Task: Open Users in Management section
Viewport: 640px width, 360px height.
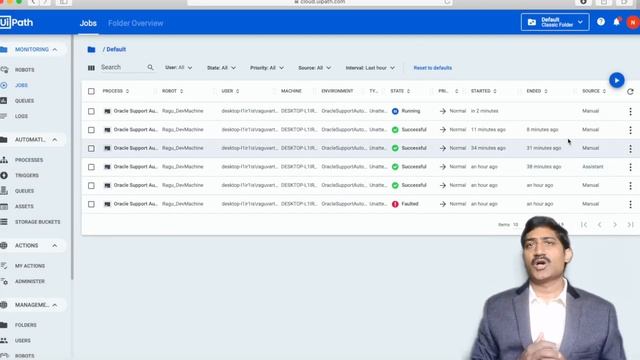Action: 22,341
